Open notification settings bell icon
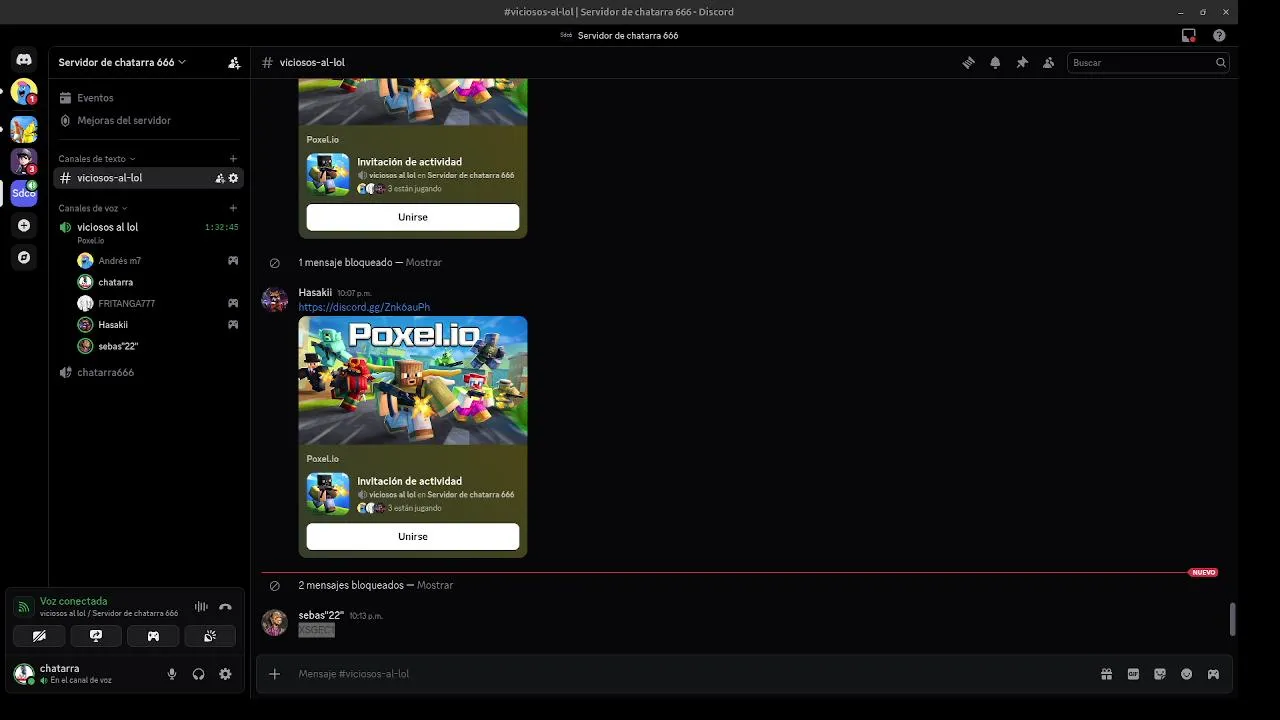Viewport: 1280px width, 720px height. 995,62
